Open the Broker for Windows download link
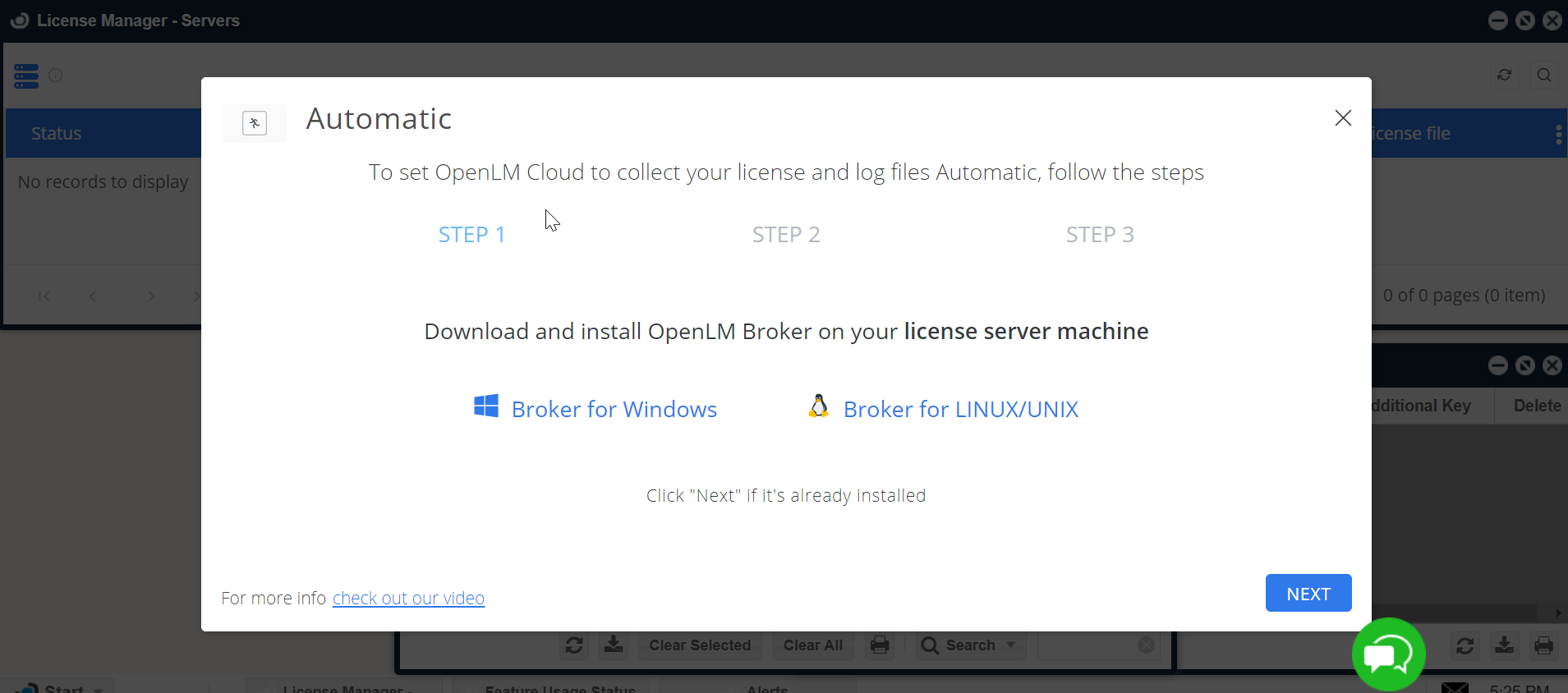Viewport: 1568px width, 693px height. [x=614, y=410]
